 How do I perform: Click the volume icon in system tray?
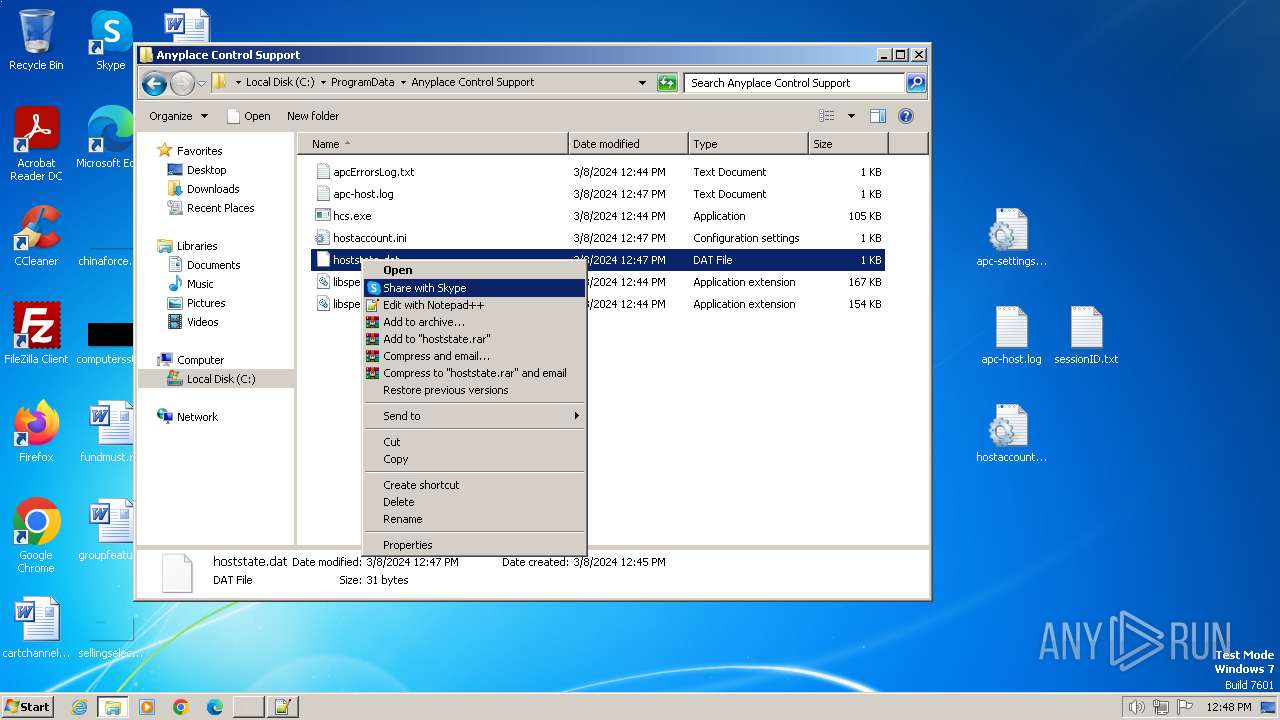[x=1136, y=707]
